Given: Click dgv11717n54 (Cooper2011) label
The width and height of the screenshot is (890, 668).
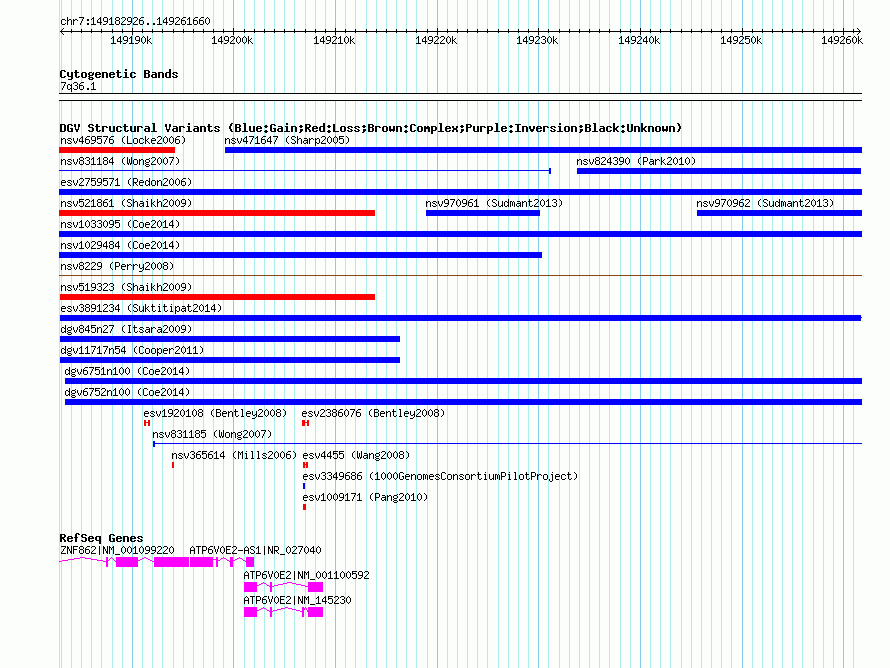Looking at the screenshot, I should (x=132, y=350).
